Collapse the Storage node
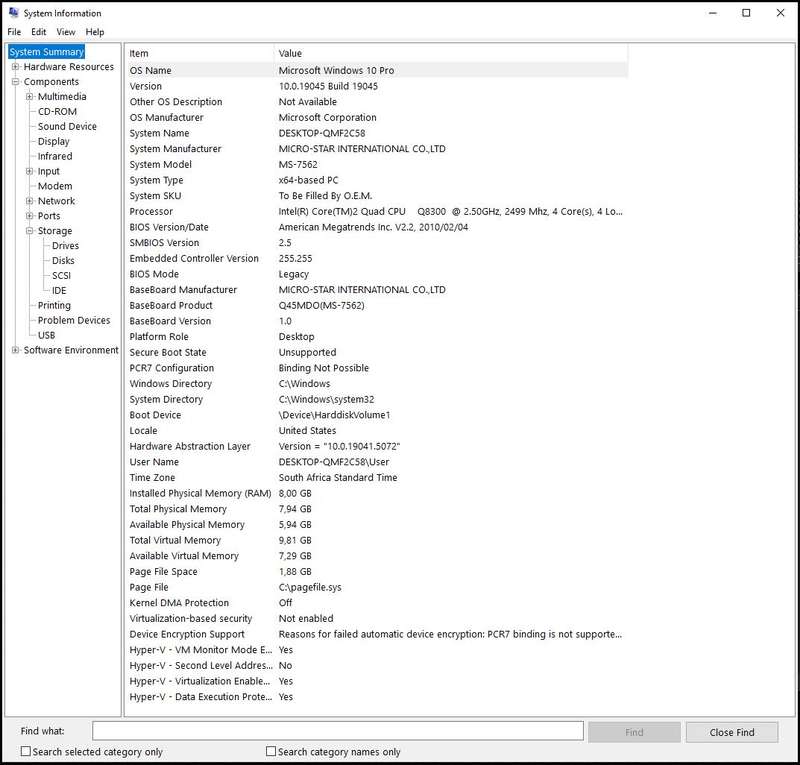Image resolution: width=800 pixels, height=765 pixels. 30,231
